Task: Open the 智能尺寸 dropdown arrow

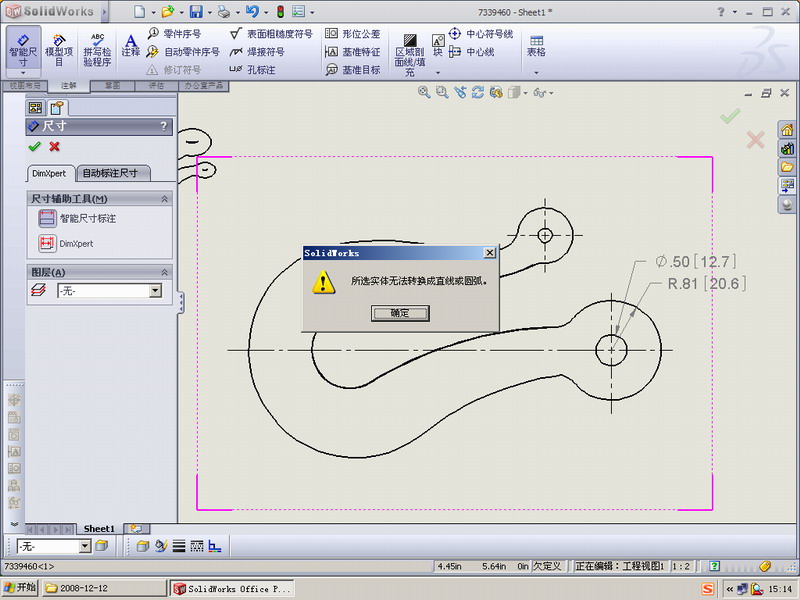Action: (23, 73)
